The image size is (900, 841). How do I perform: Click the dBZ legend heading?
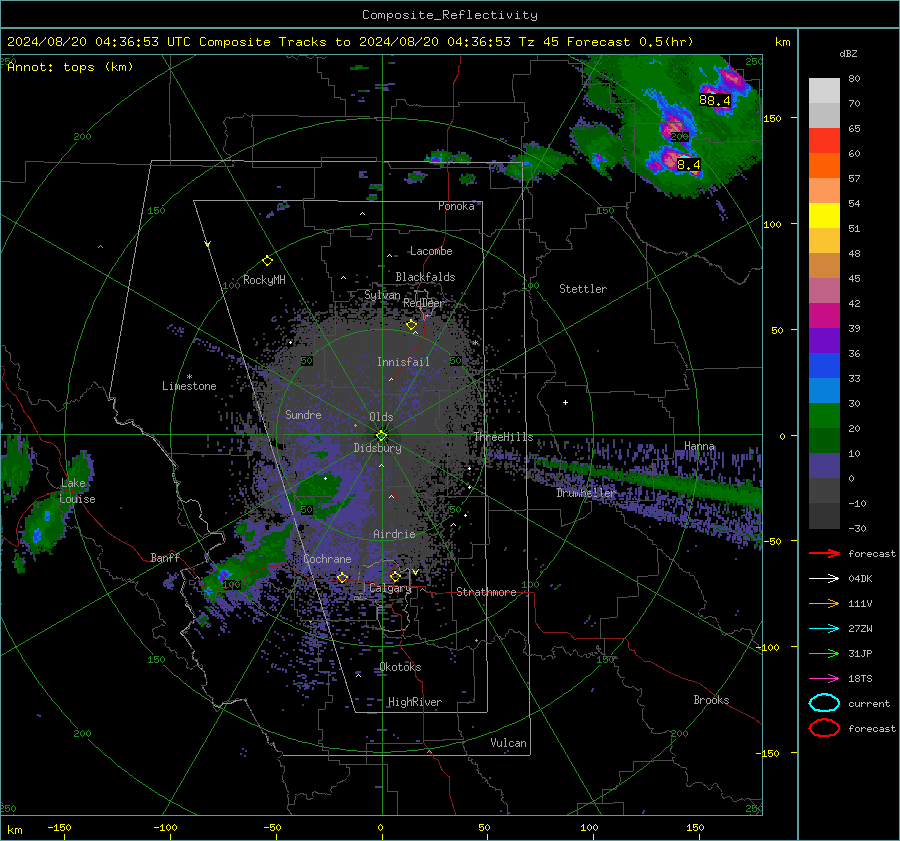point(848,54)
